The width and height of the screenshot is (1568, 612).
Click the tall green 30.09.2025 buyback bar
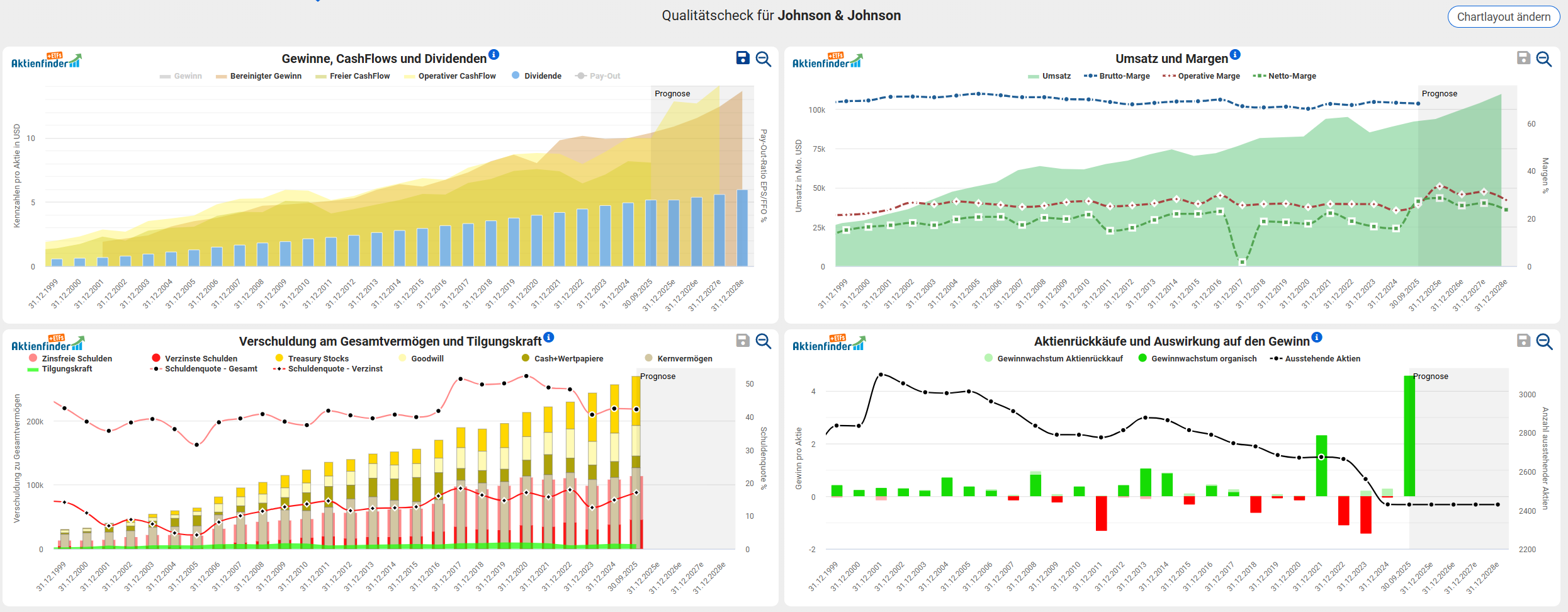click(1409, 436)
